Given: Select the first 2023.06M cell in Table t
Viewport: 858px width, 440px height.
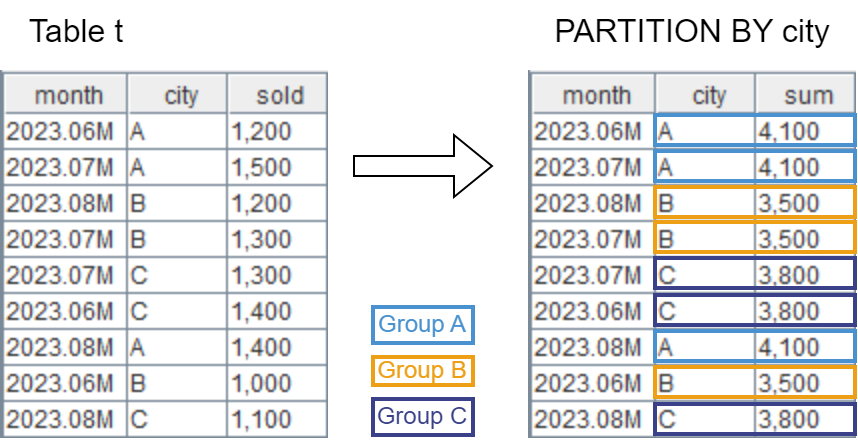Looking at the screenshot, I should click(63, 131).
